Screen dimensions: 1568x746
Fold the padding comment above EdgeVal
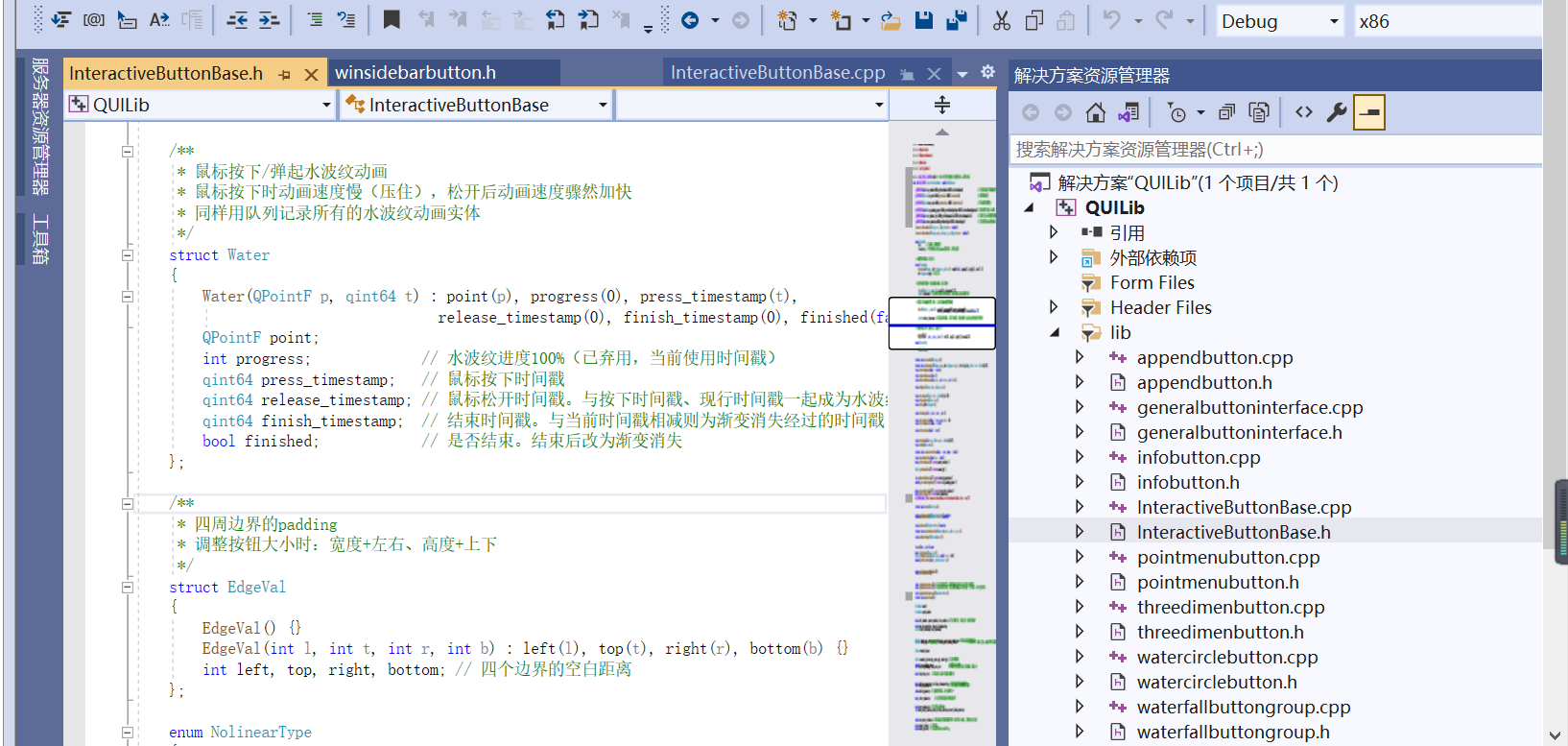(x=127, y=504)
